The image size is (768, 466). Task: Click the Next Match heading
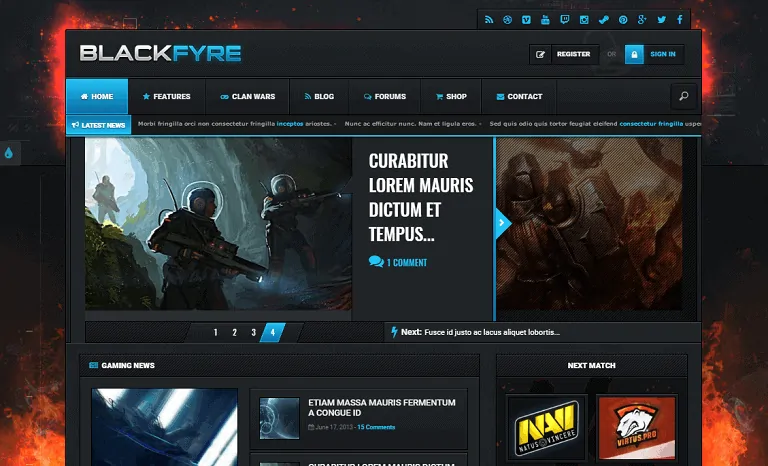[x=592, y=366]
